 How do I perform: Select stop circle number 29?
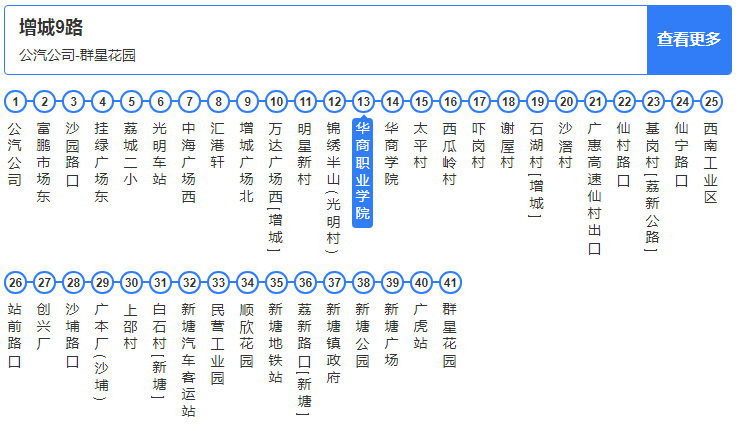click(102, 282)
